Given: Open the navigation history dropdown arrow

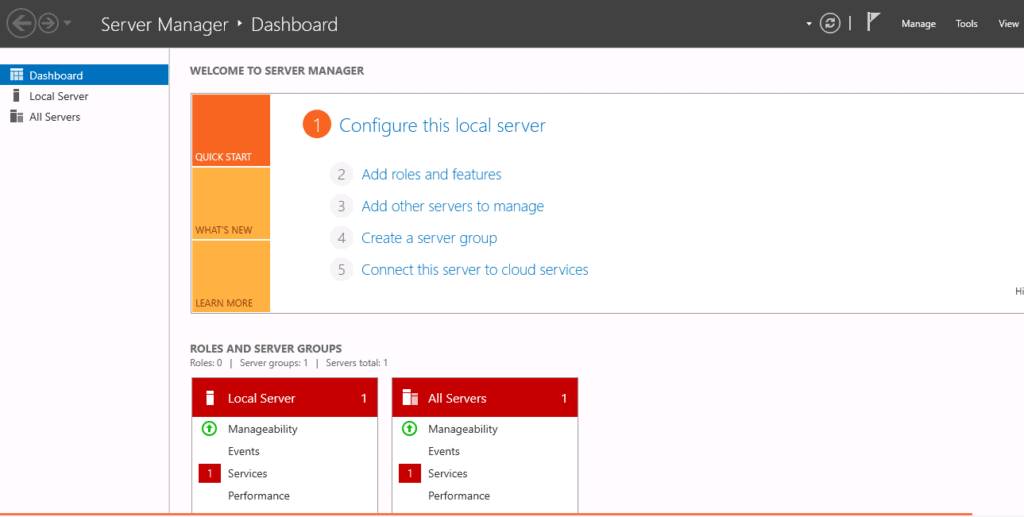Looking at the screenshot, I should 67,24.
